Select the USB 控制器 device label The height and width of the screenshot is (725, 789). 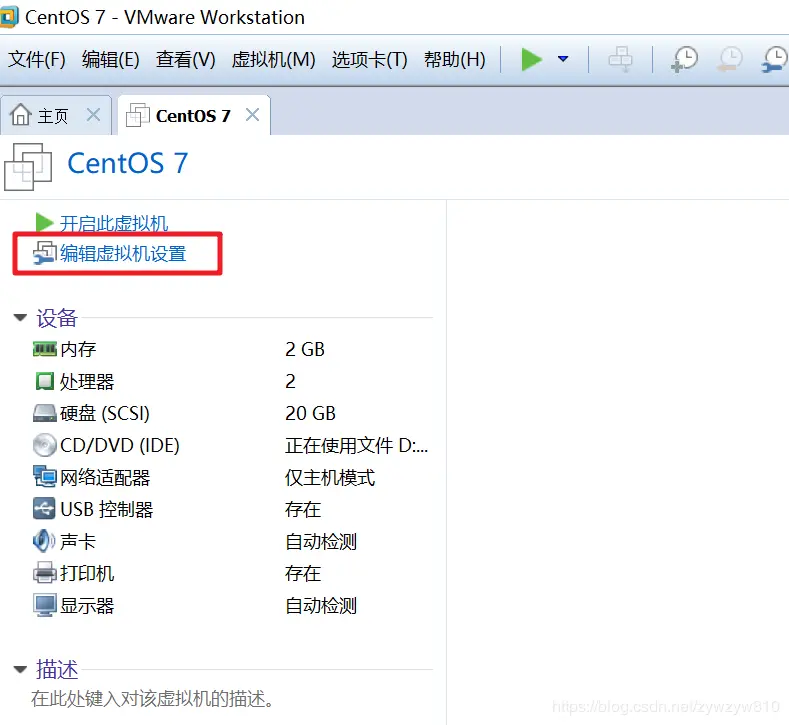click(x=107, y=510)
